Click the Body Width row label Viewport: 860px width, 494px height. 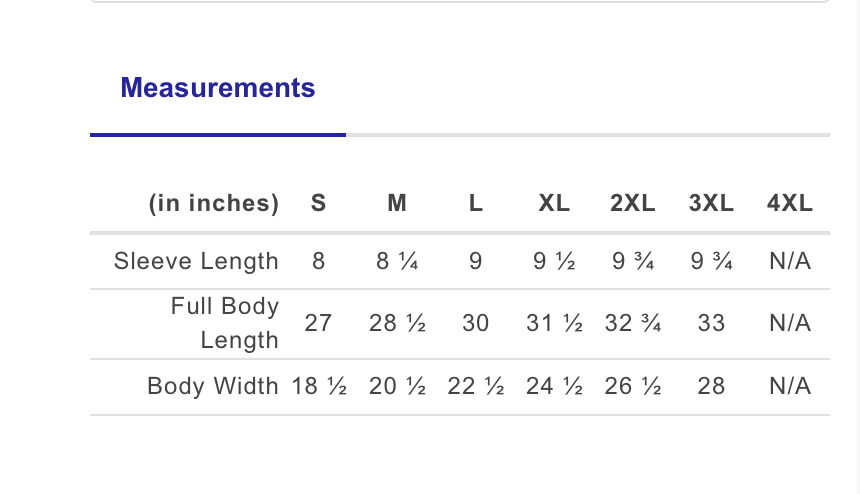213,386
